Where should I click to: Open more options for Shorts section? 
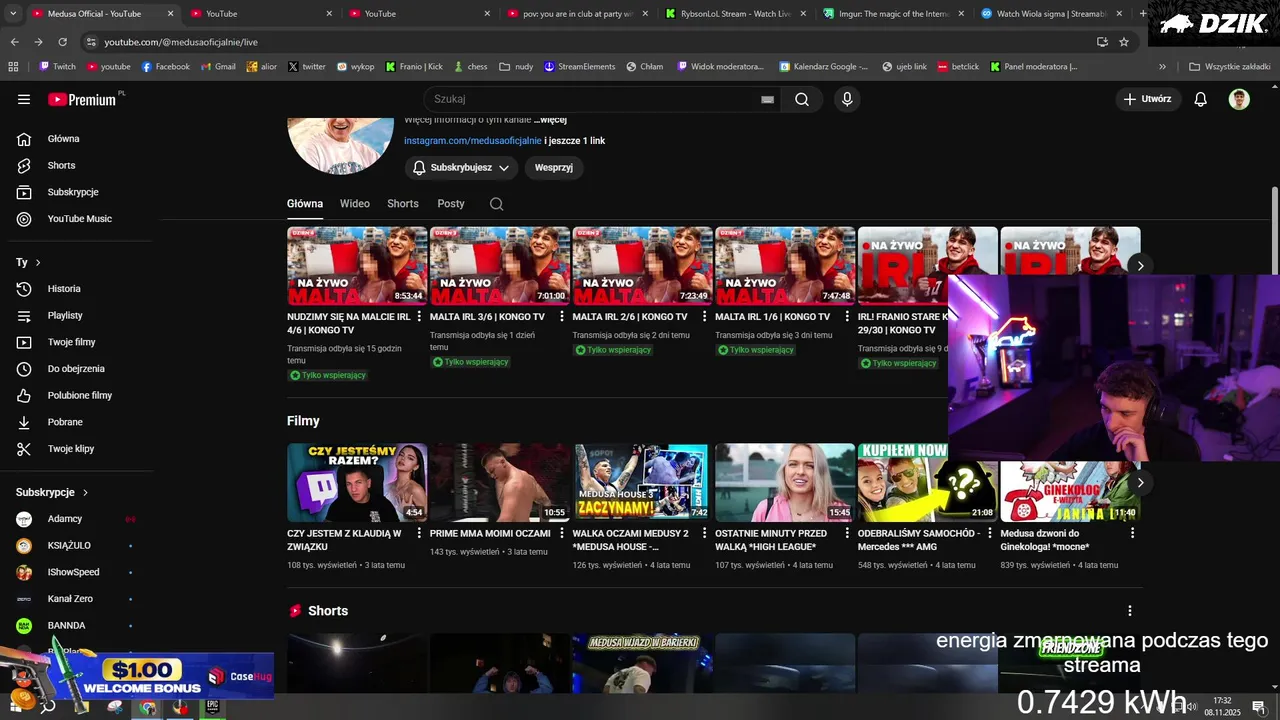point(1130,611)
